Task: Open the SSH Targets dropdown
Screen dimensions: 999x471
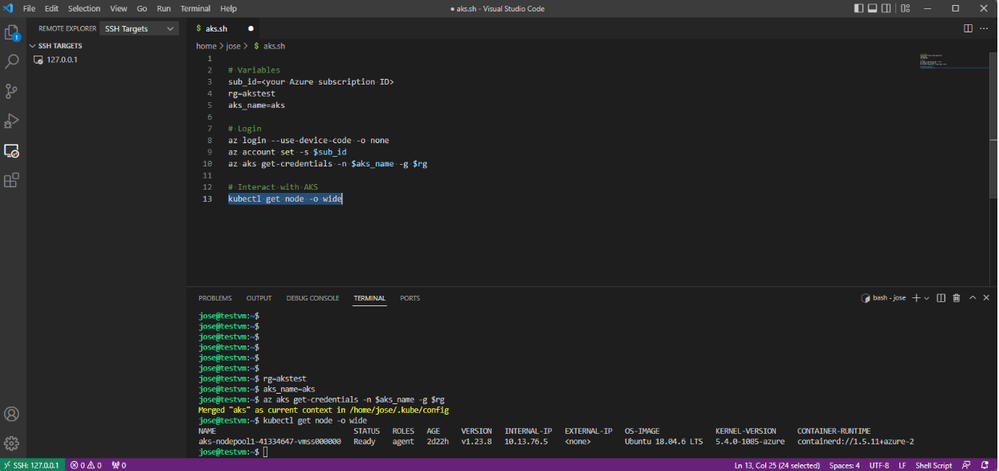Action: coord(139,29)
